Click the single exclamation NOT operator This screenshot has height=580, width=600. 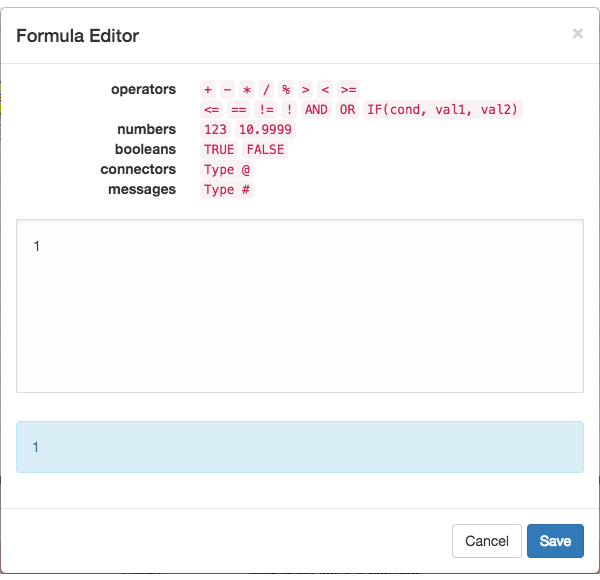[289, 110]
